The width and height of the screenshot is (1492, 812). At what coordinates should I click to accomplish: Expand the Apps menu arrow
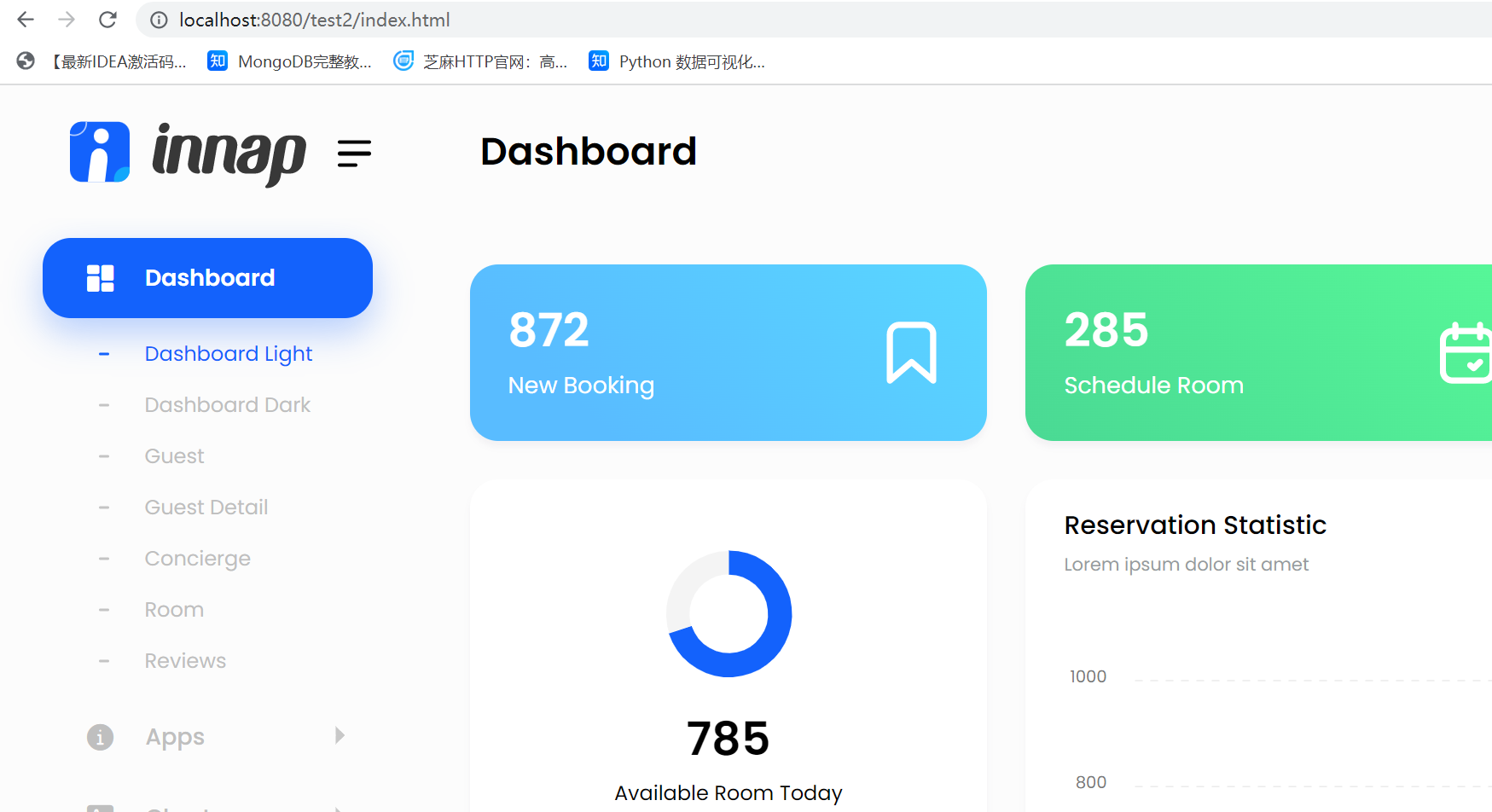[x=340, y=735]
